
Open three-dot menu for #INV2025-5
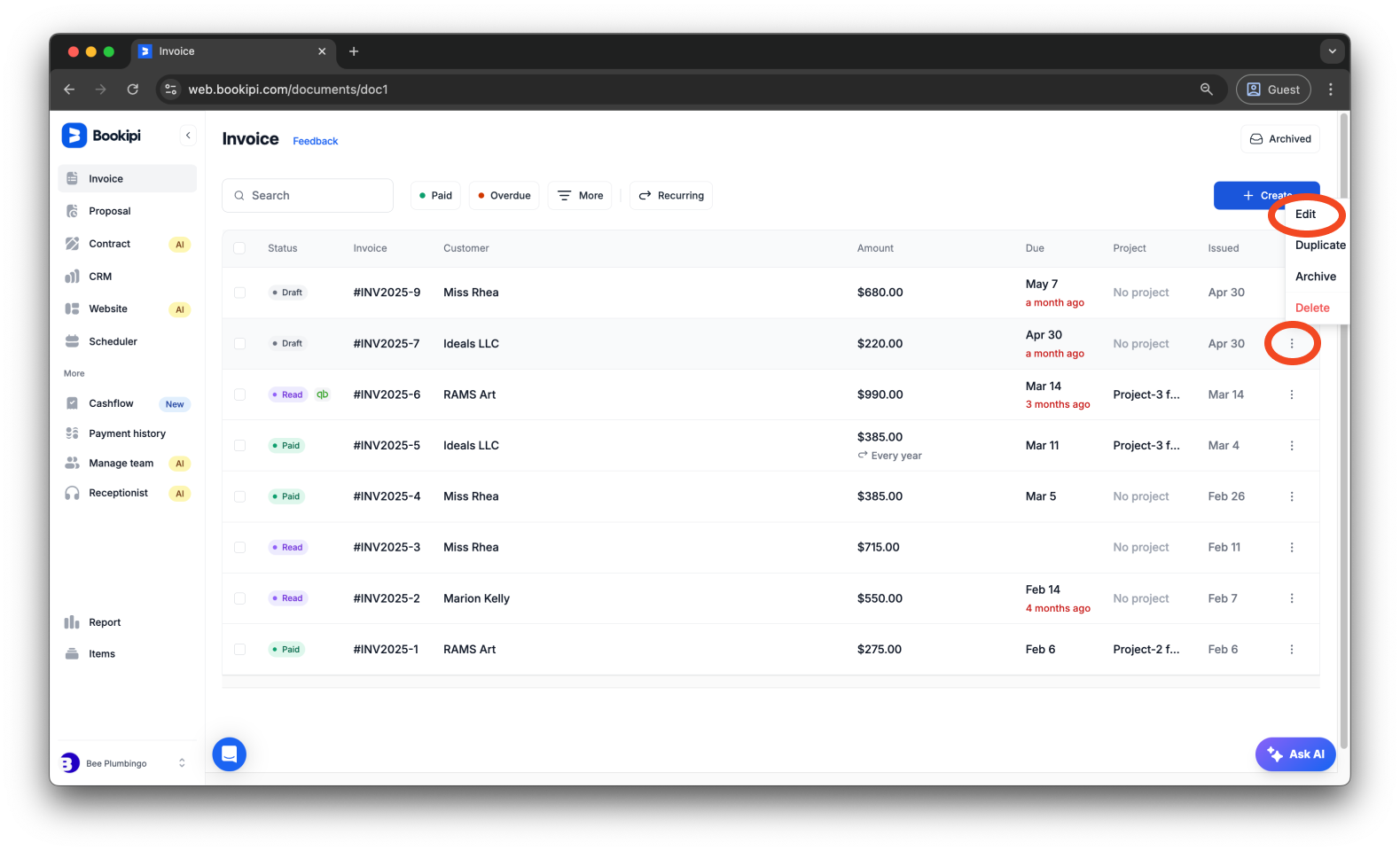pyautogui.click(x=1291, y=446)
